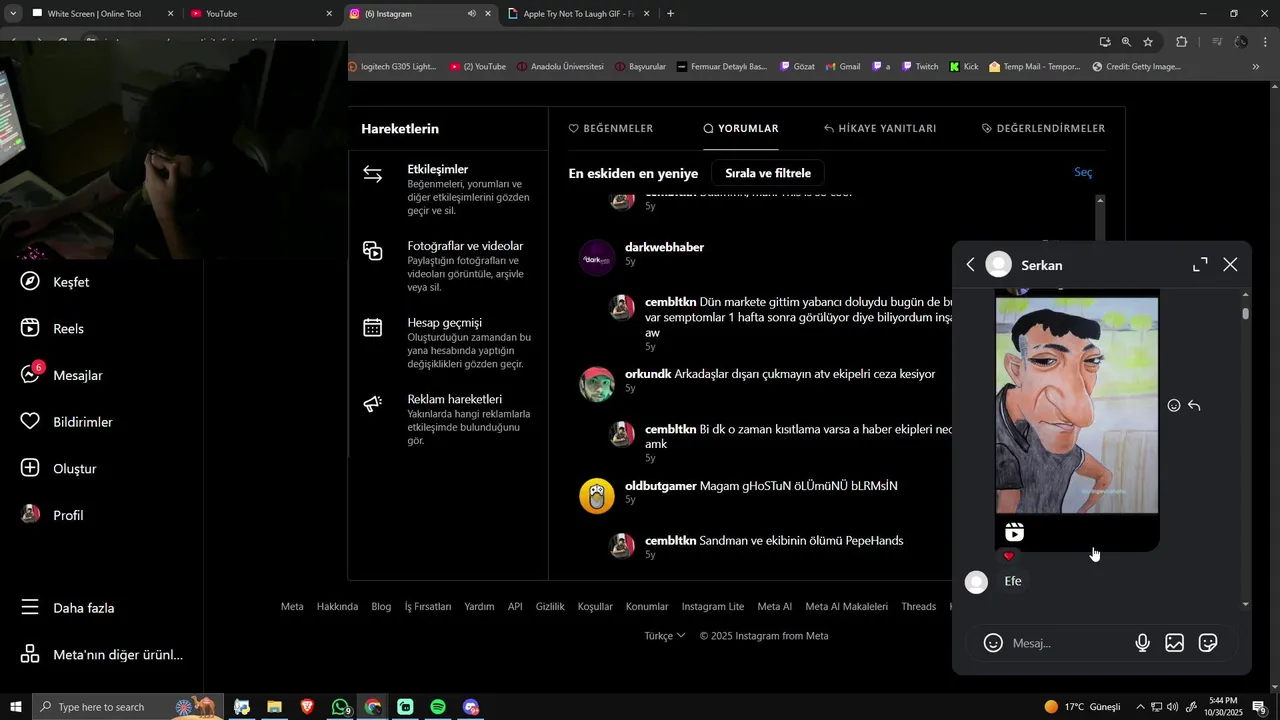The width and height of the screenshot is (1280, 720).
Task: Click the Mesaj input field
Action: pos(1067,643)
